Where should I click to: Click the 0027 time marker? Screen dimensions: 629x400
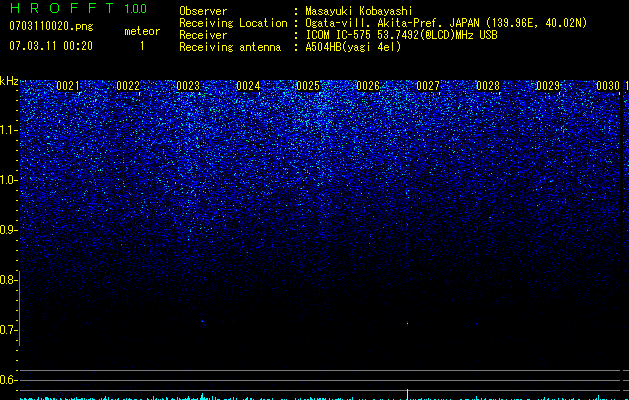coord(428,86)
